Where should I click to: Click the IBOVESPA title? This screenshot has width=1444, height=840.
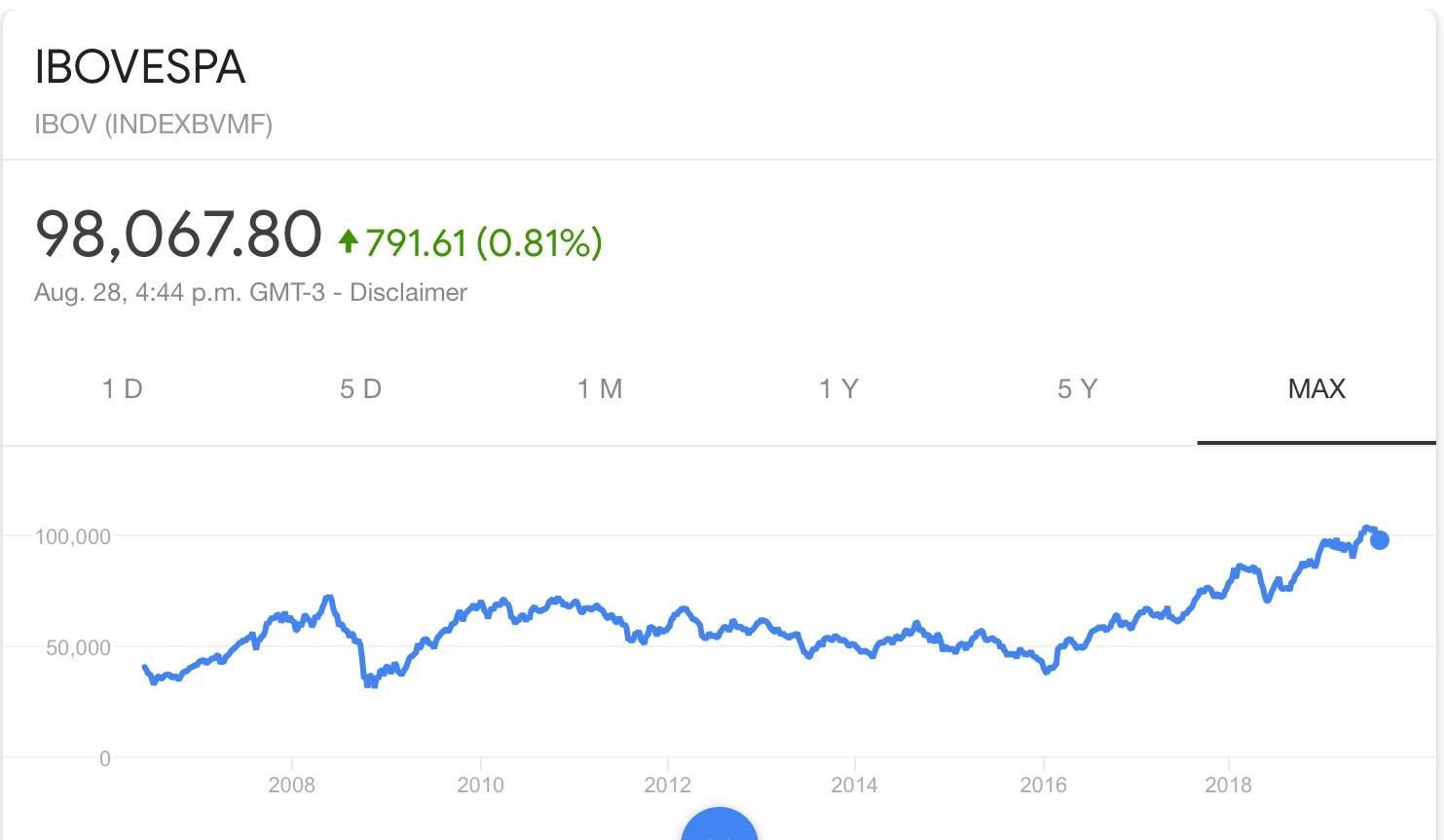pos(140,67)
